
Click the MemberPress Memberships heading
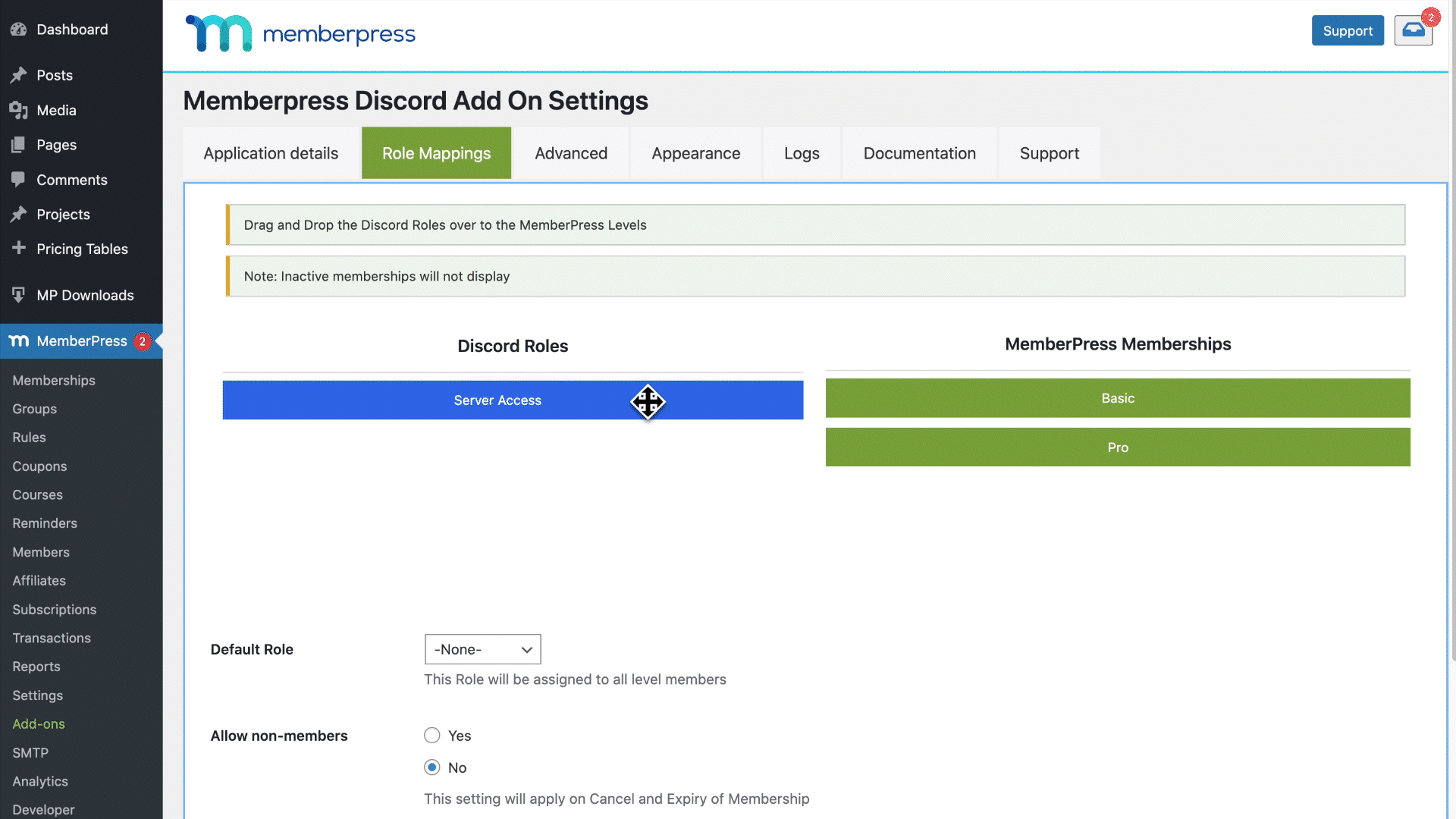tap(1118, 344)
